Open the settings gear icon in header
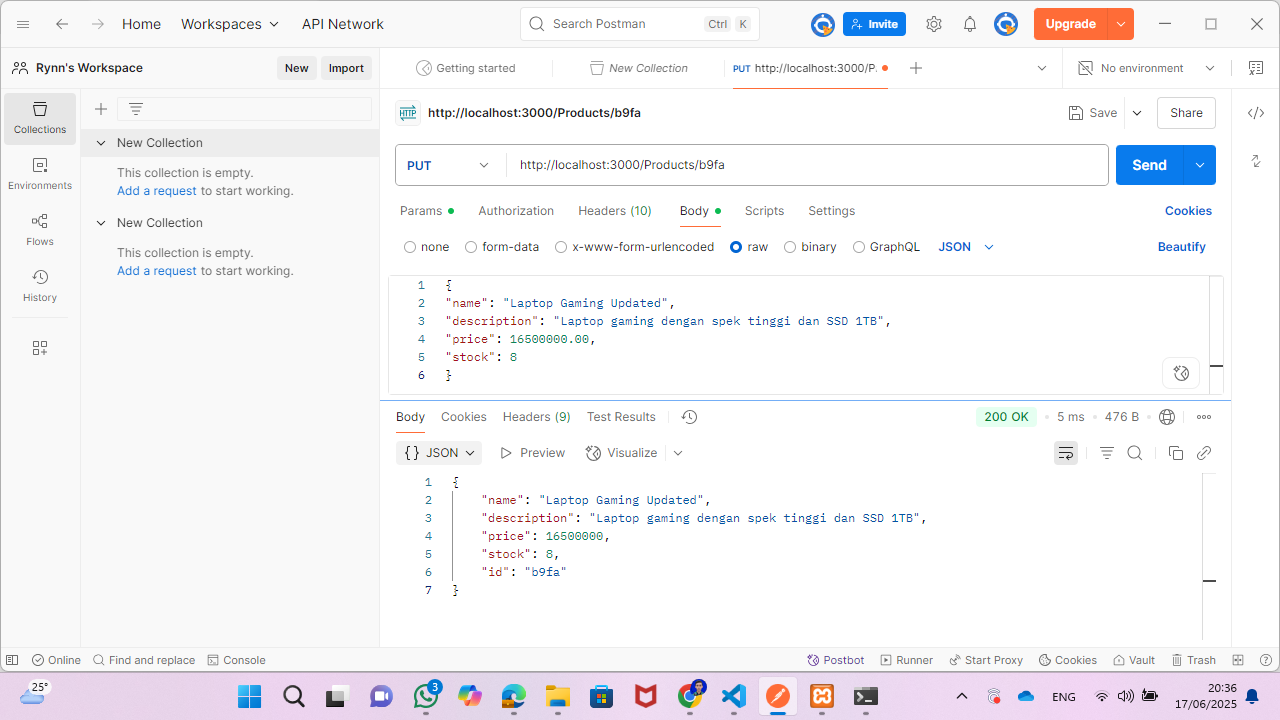The height and width of the screenshot is (720, 1280). (934, 24)
